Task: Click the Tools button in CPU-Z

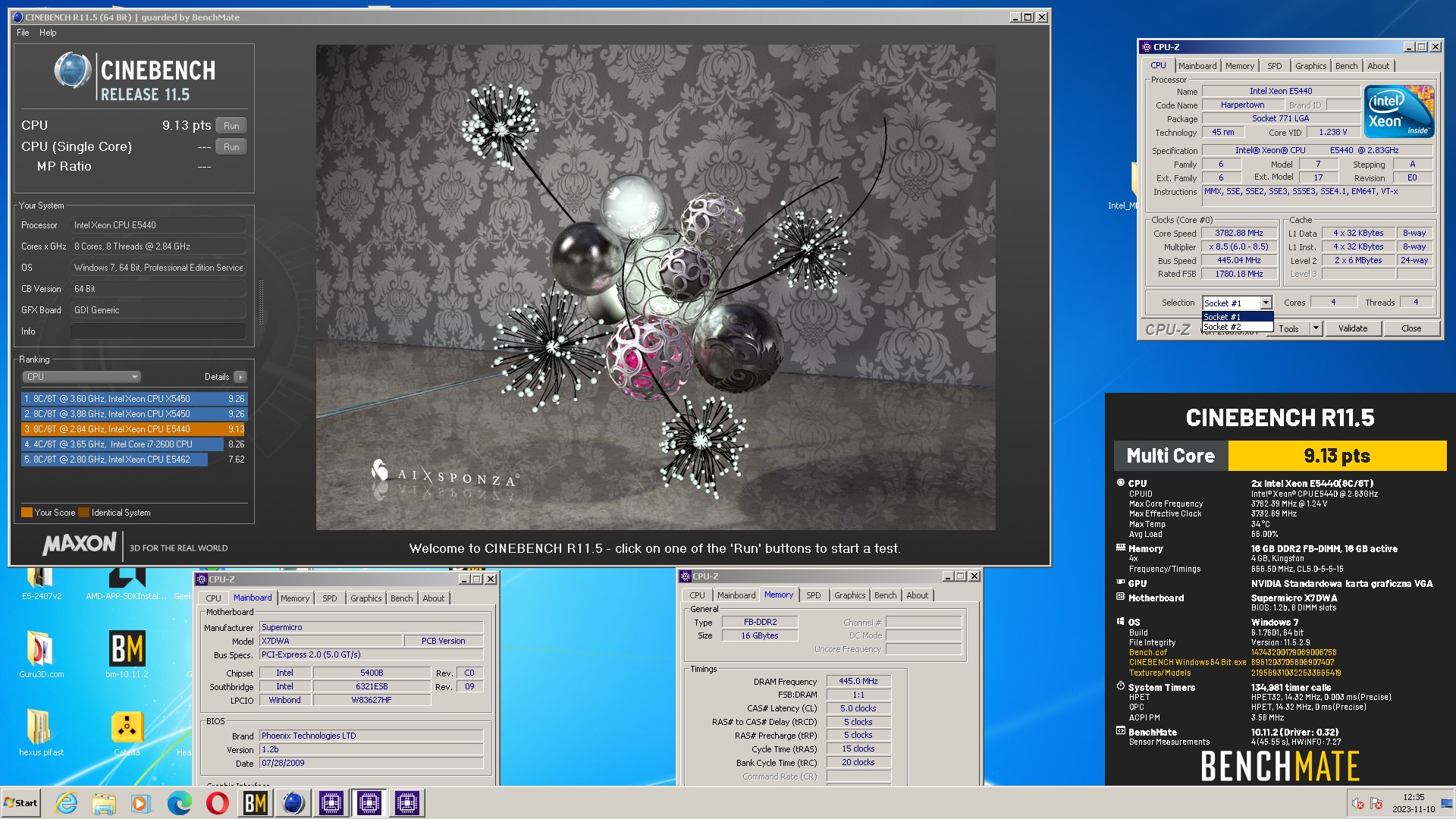Action: pos(1289,328)
